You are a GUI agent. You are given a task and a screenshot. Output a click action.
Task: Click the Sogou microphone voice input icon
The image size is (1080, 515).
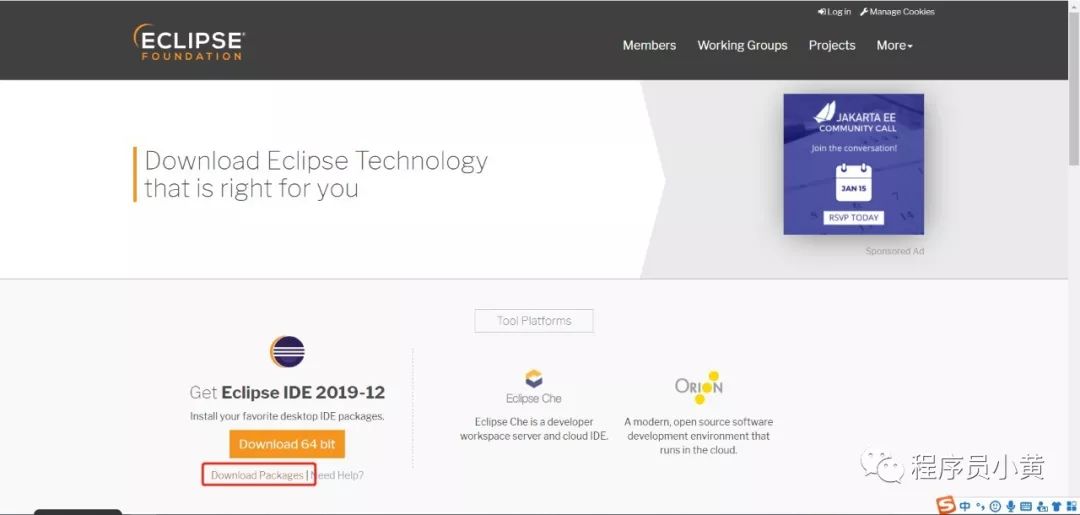coord(1010,506)
